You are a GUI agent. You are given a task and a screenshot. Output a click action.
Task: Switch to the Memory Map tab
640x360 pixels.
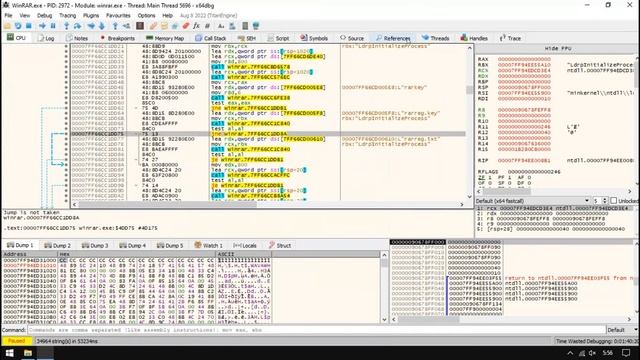tap(165, 38)
